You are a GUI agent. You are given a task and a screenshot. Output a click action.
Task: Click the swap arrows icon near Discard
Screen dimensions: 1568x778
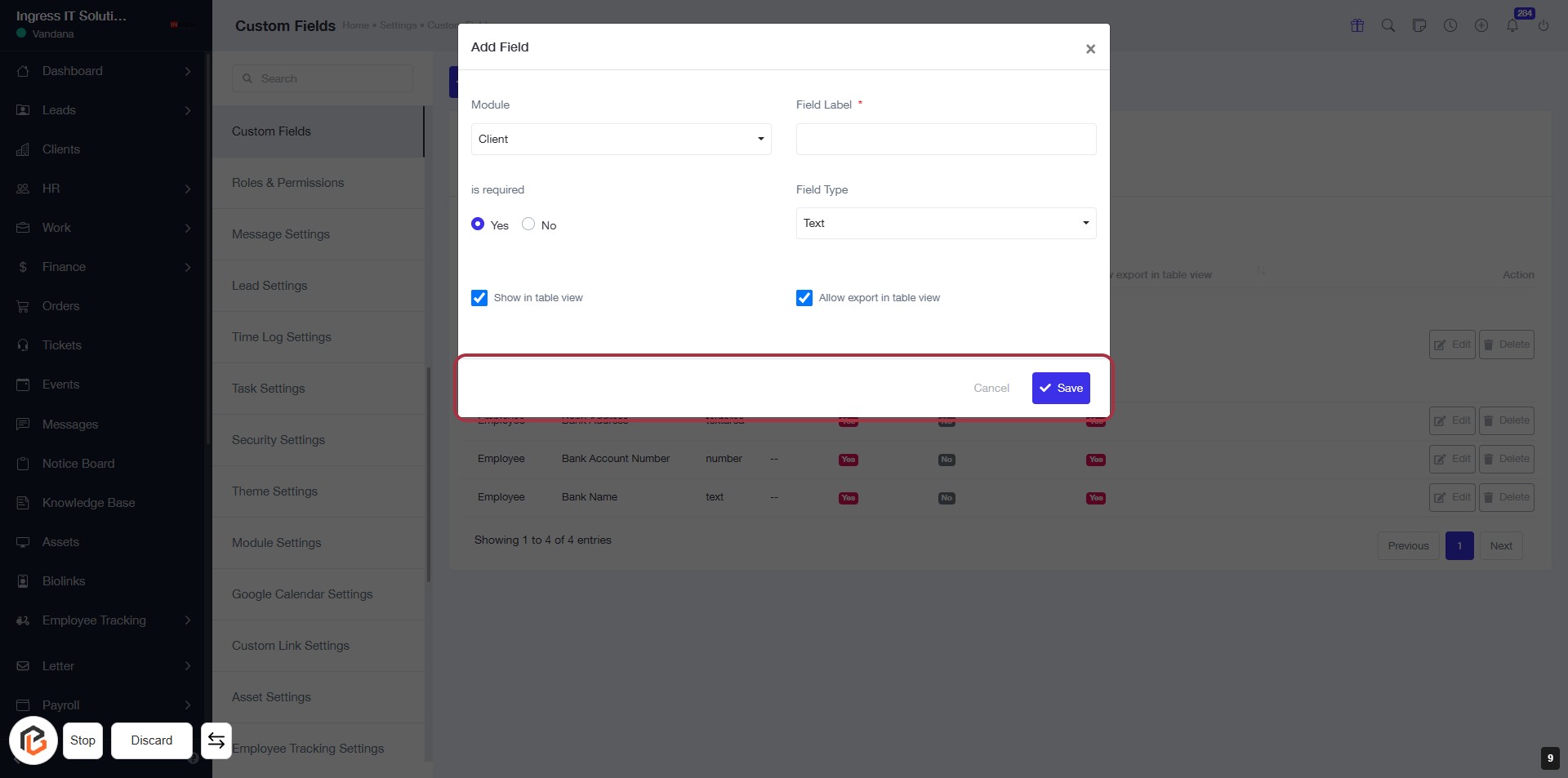tap(216, 740)
